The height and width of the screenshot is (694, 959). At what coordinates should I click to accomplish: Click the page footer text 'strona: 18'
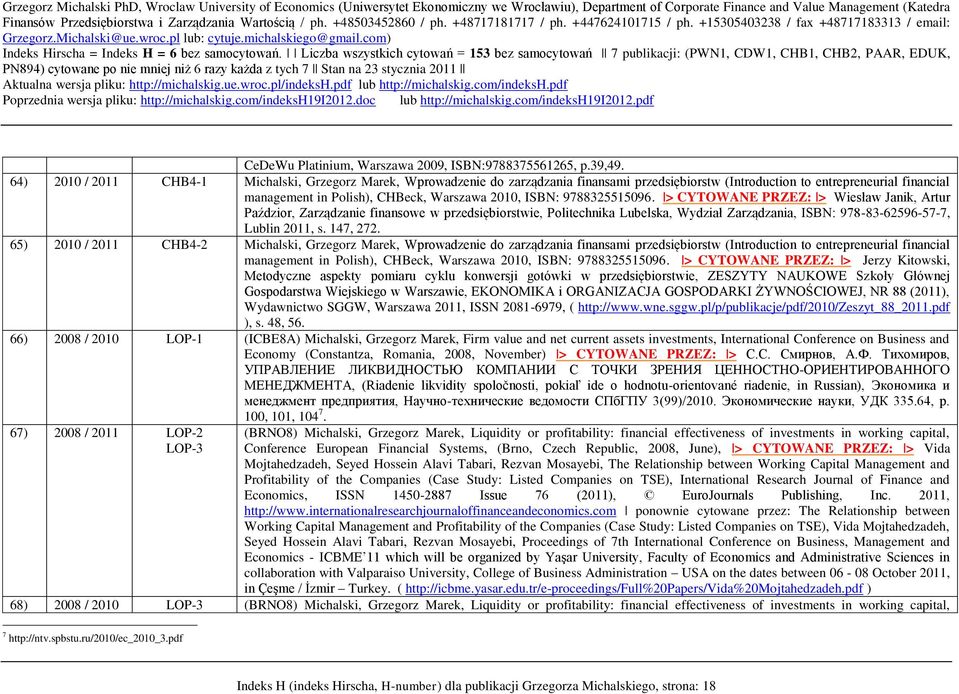coord(689,687)
